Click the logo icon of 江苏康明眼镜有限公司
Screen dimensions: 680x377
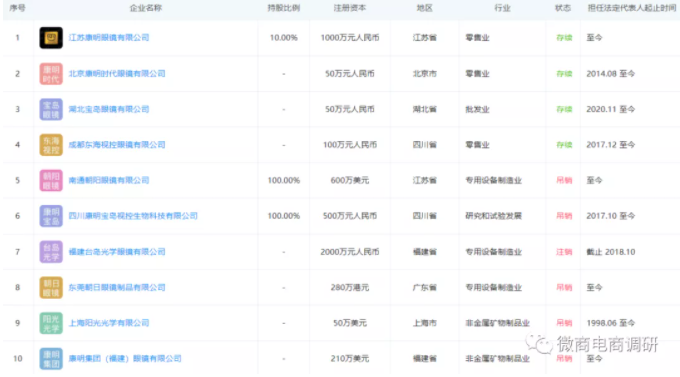tap(51, 38)
